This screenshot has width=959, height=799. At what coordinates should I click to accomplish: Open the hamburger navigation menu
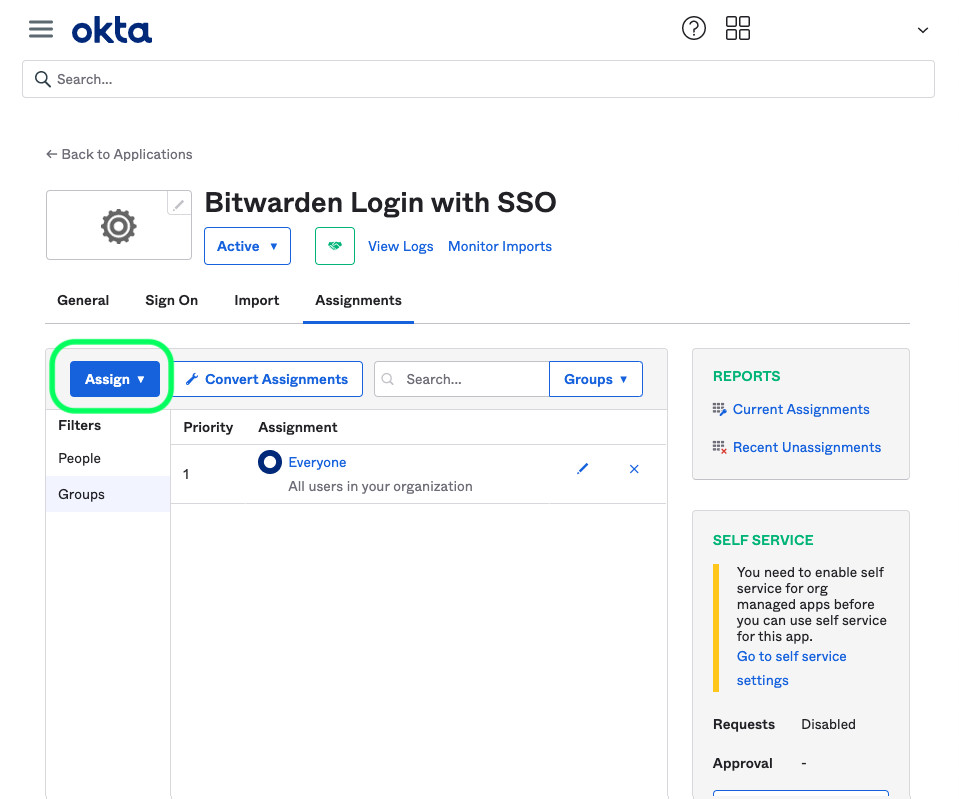click(x=41, y=29)
